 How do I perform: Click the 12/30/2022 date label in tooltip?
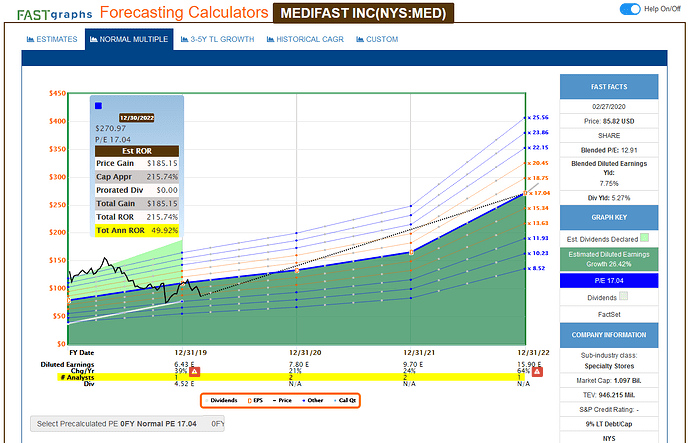pyautogui.click(x=137, y=118)
